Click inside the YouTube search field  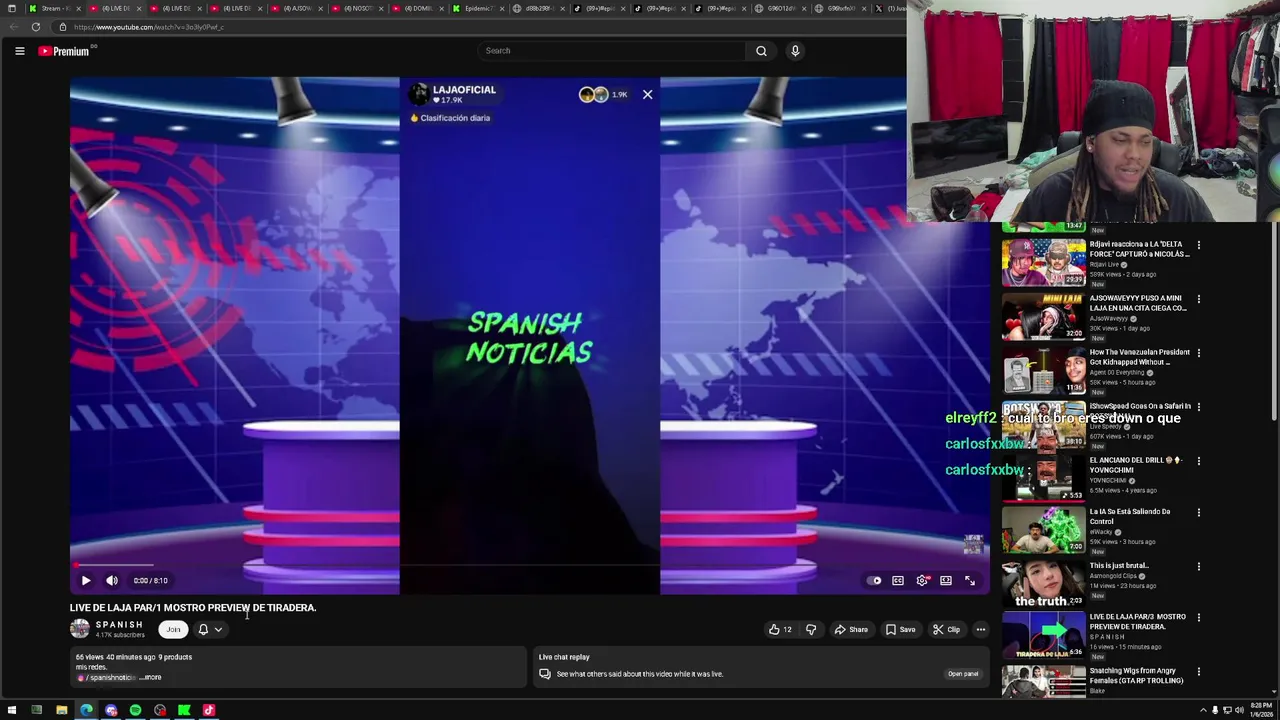click(x=611, y=51)
